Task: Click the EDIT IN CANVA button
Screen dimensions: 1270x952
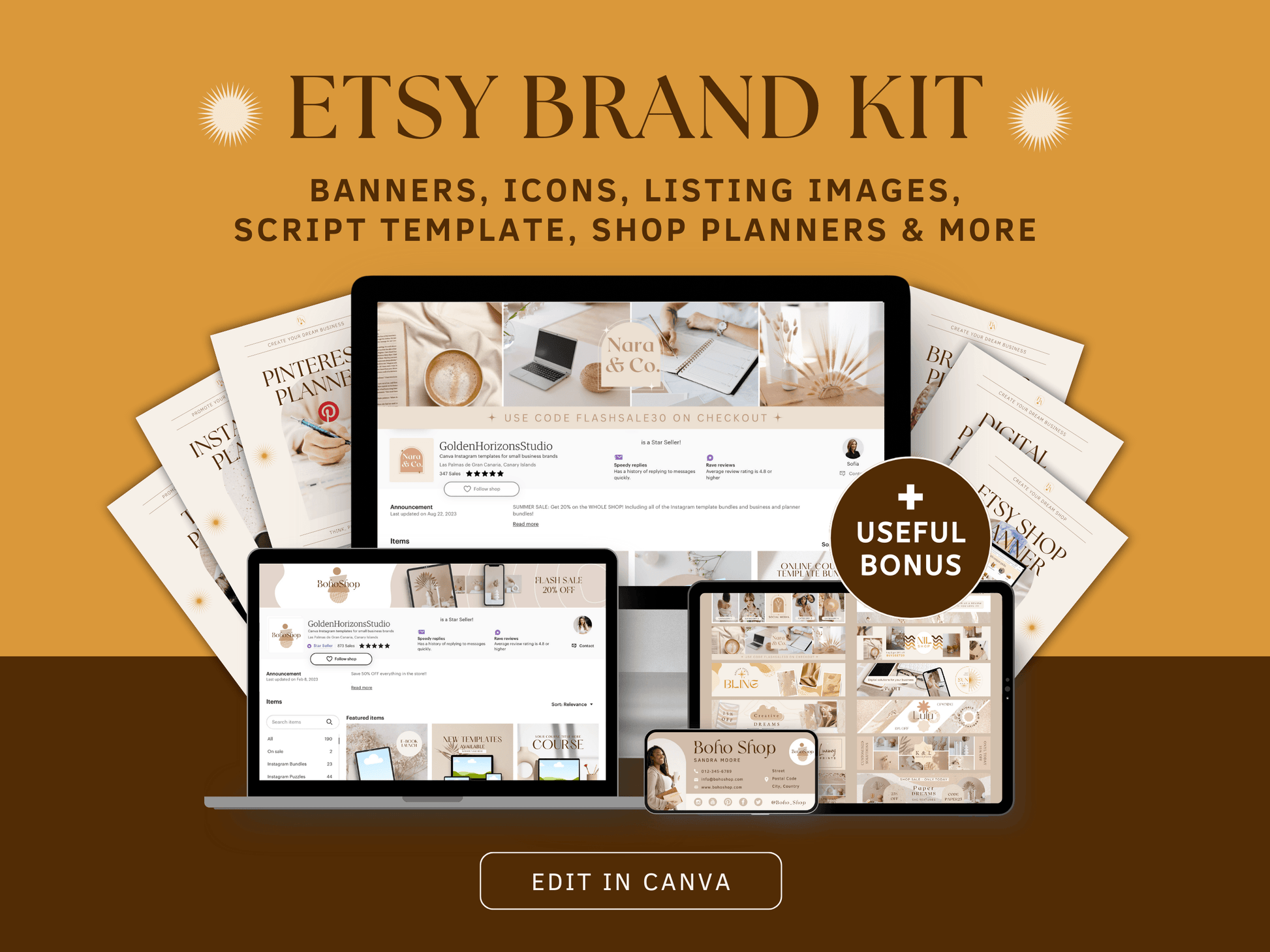Action: tap(634, 889)
